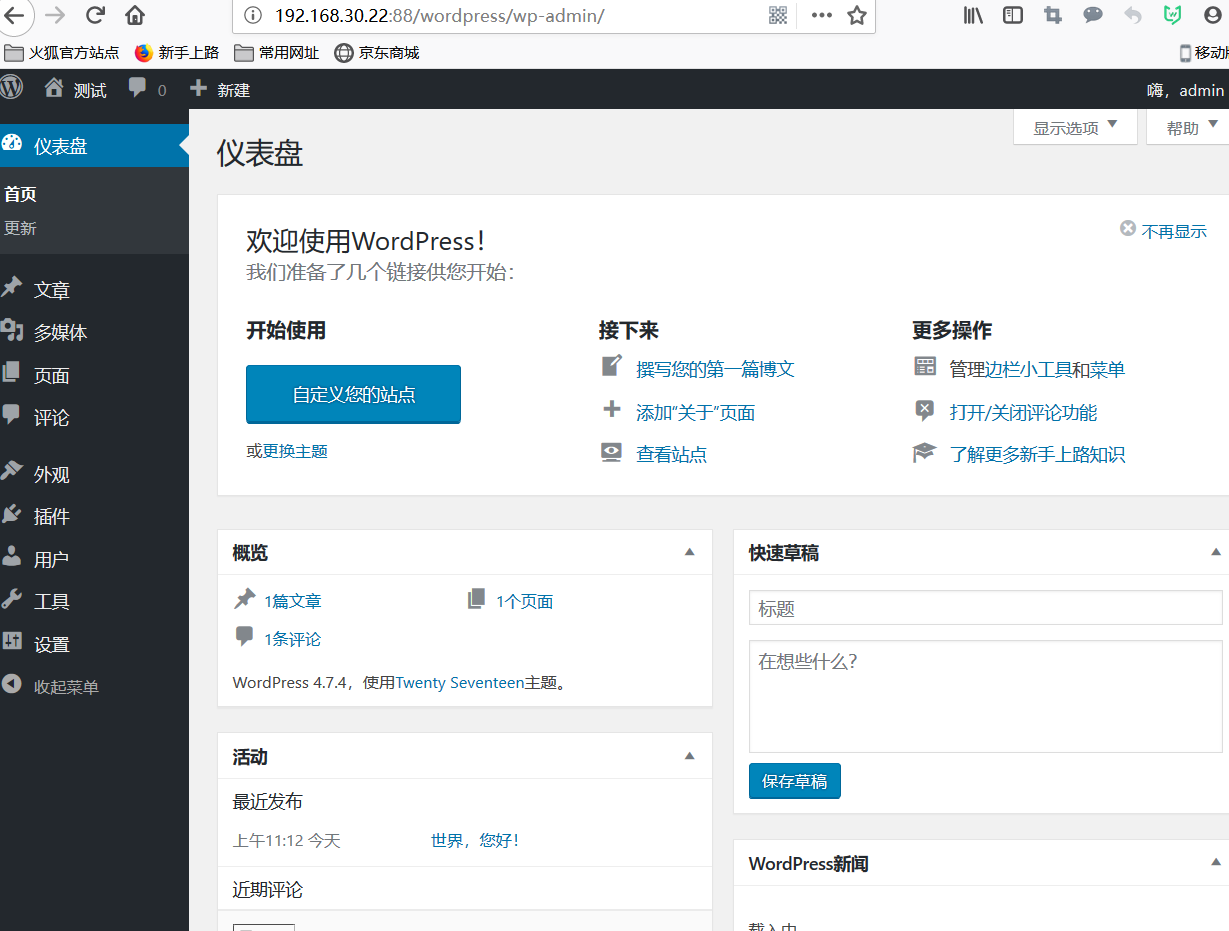Open the page actions three-dot menu
This screenshot has width=1229, height=931.
pos(822,15)
